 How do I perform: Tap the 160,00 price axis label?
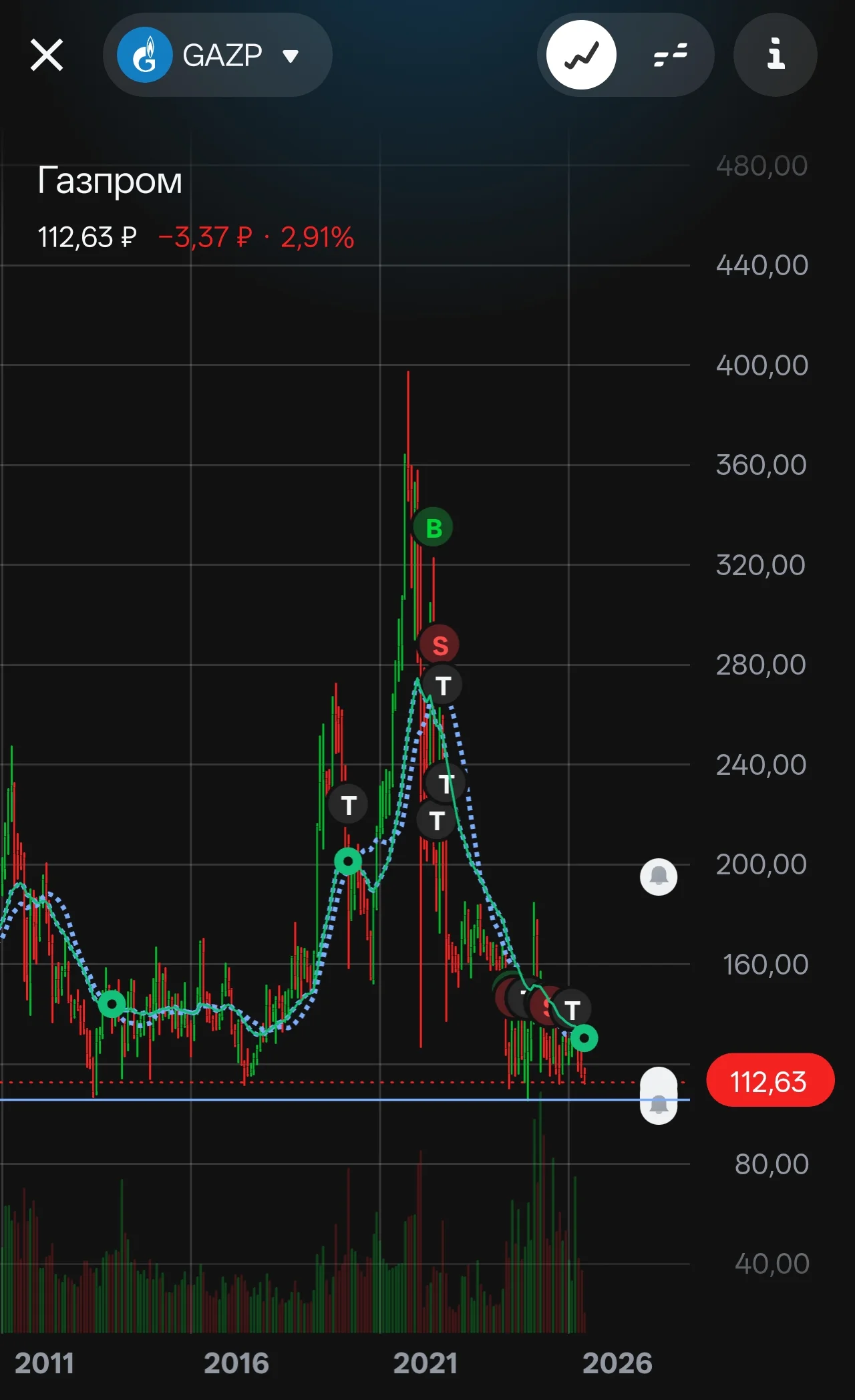(765, 965)
